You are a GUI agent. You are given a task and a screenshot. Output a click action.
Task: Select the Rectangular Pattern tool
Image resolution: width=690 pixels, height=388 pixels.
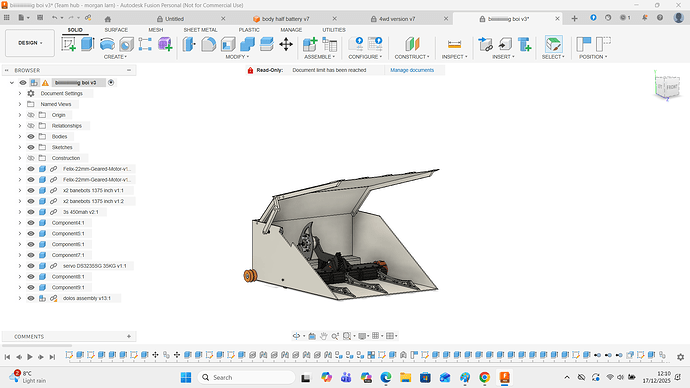point(145,44)
